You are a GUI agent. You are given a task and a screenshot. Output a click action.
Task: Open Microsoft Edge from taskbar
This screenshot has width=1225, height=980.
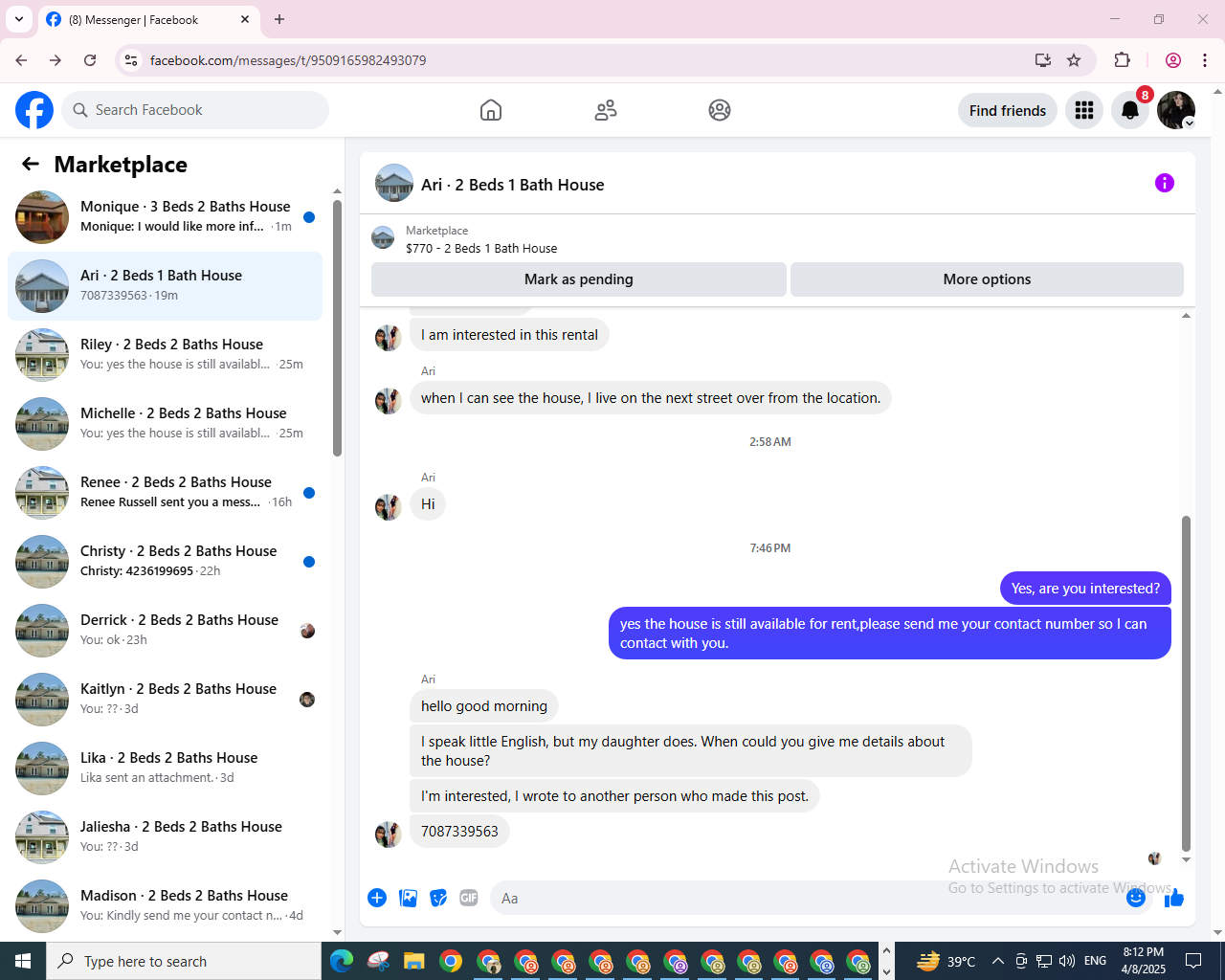342,961
